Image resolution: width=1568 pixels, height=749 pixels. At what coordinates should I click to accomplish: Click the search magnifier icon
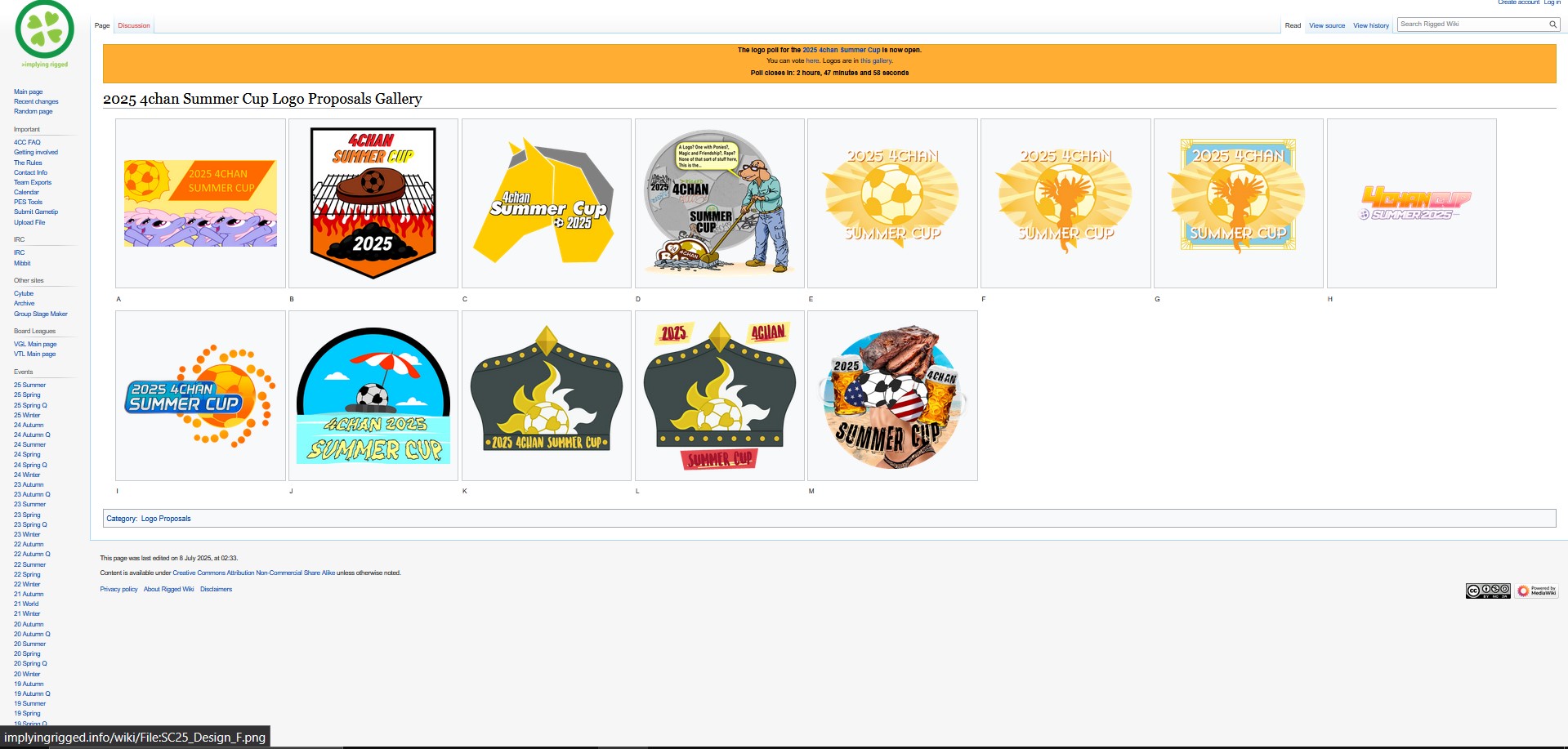click(x=1552, y=25)
